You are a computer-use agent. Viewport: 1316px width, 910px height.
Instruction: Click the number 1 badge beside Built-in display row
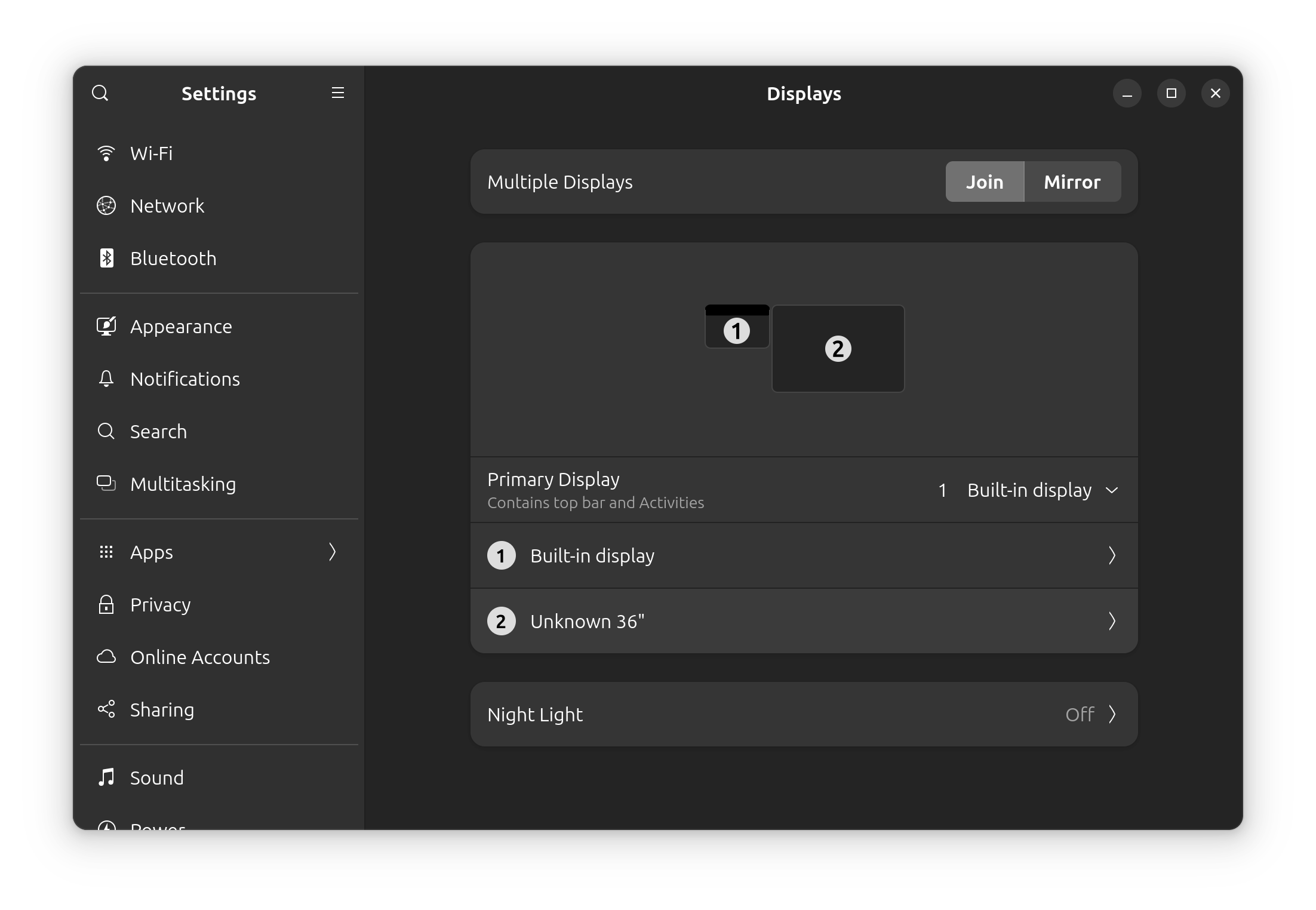pos(501,555)
